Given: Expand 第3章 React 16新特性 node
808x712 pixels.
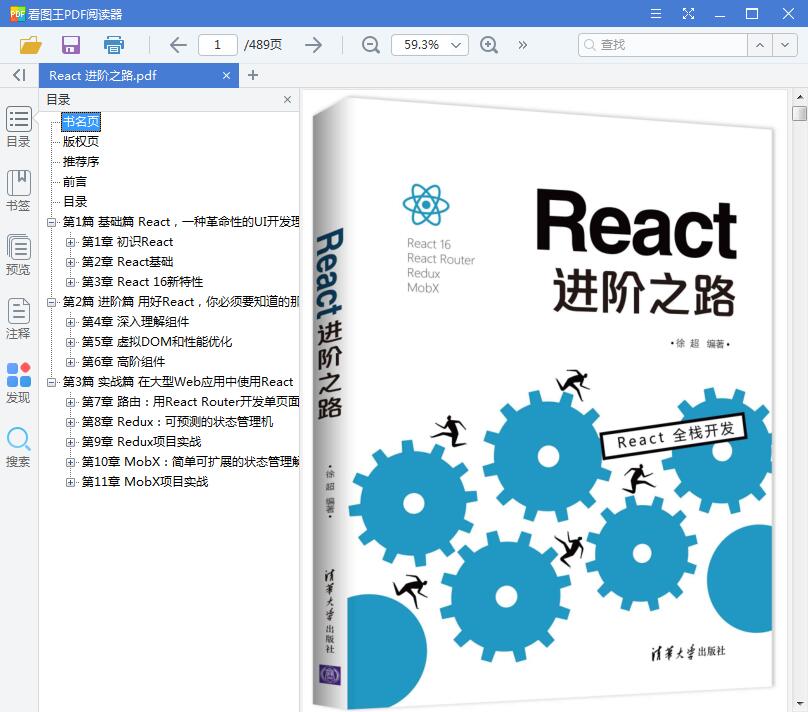Looking at the screenshot, I should [71, 282].
